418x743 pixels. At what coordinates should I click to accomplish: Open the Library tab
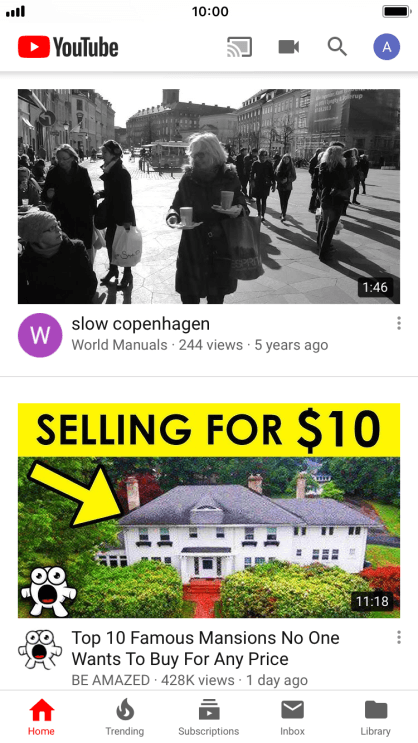(x=376, y=718)
